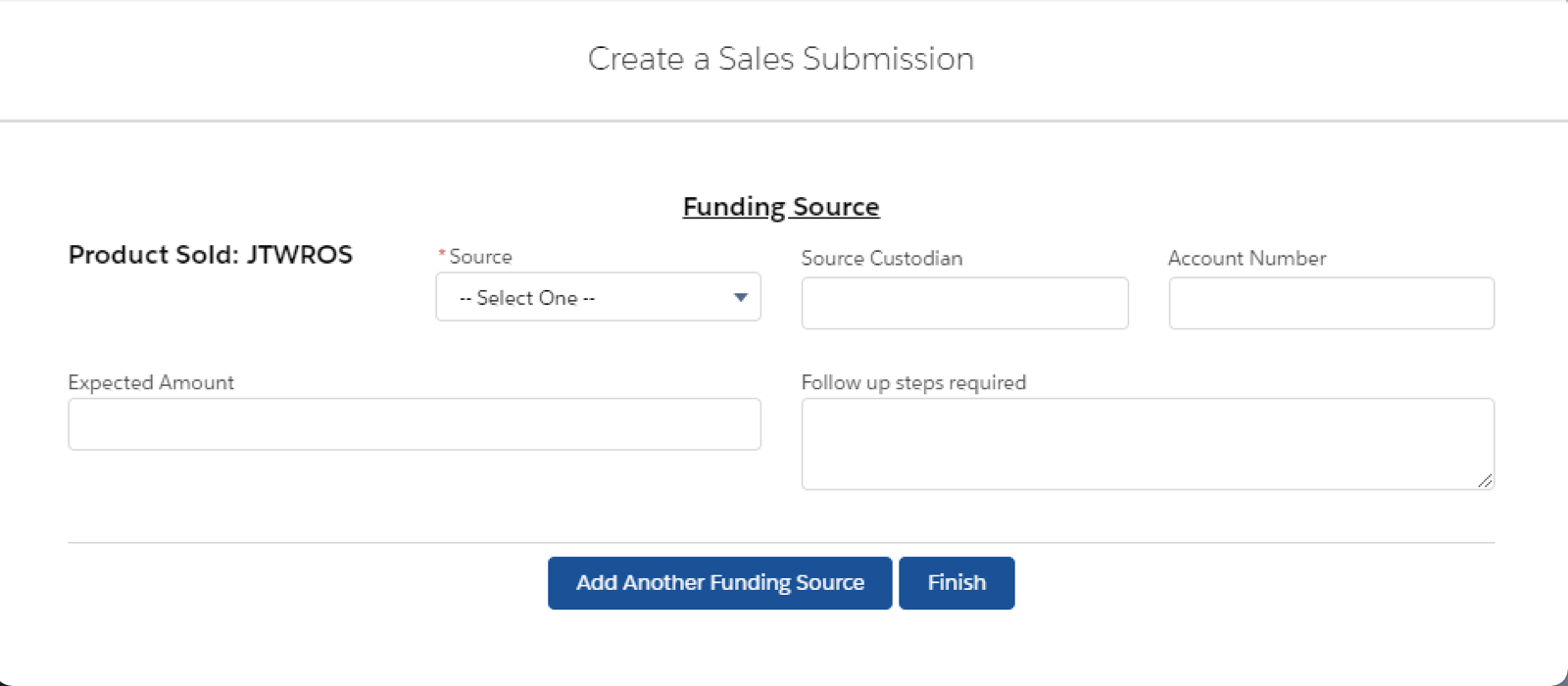Click the Source dropdown arrow

coord(741,298)
